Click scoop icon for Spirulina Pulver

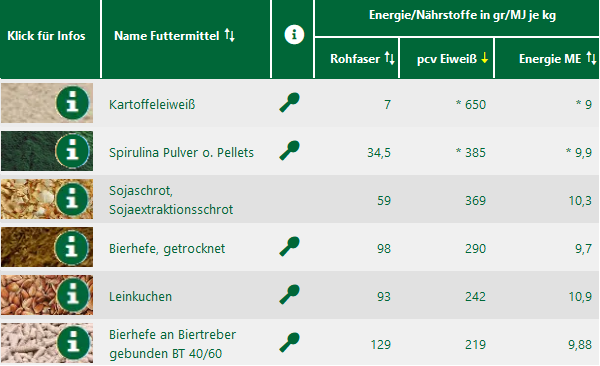click(290, 150)
